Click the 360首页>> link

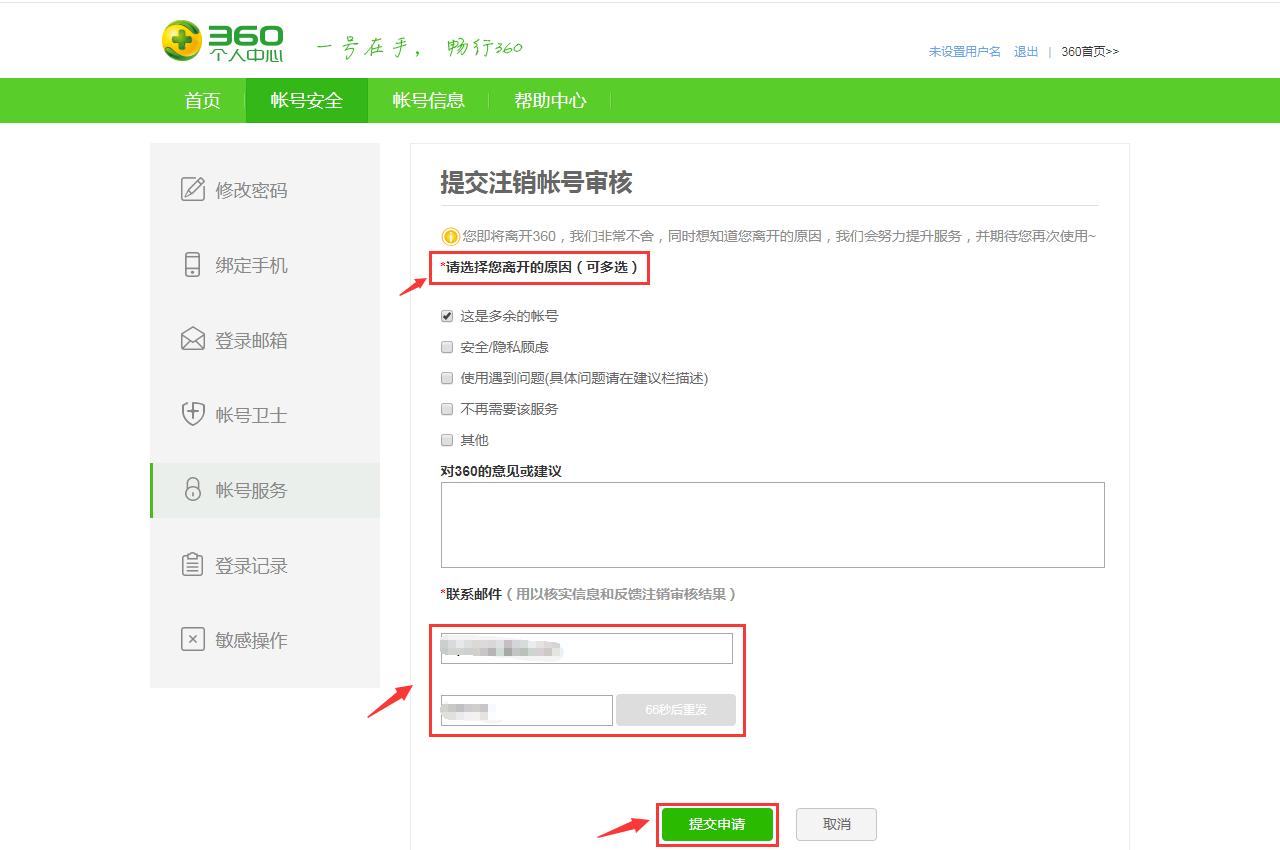1087,51
